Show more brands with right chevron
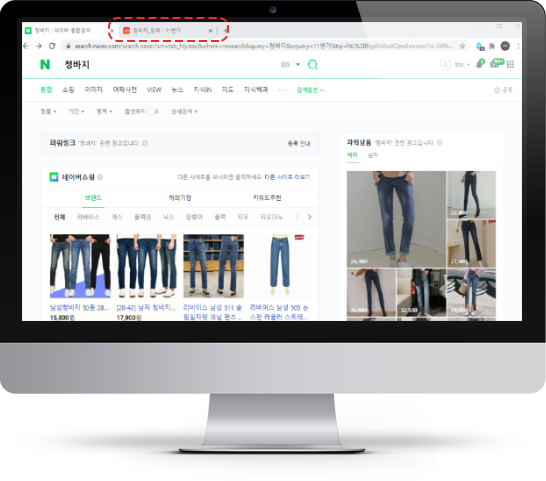 [x=309, y=217]
